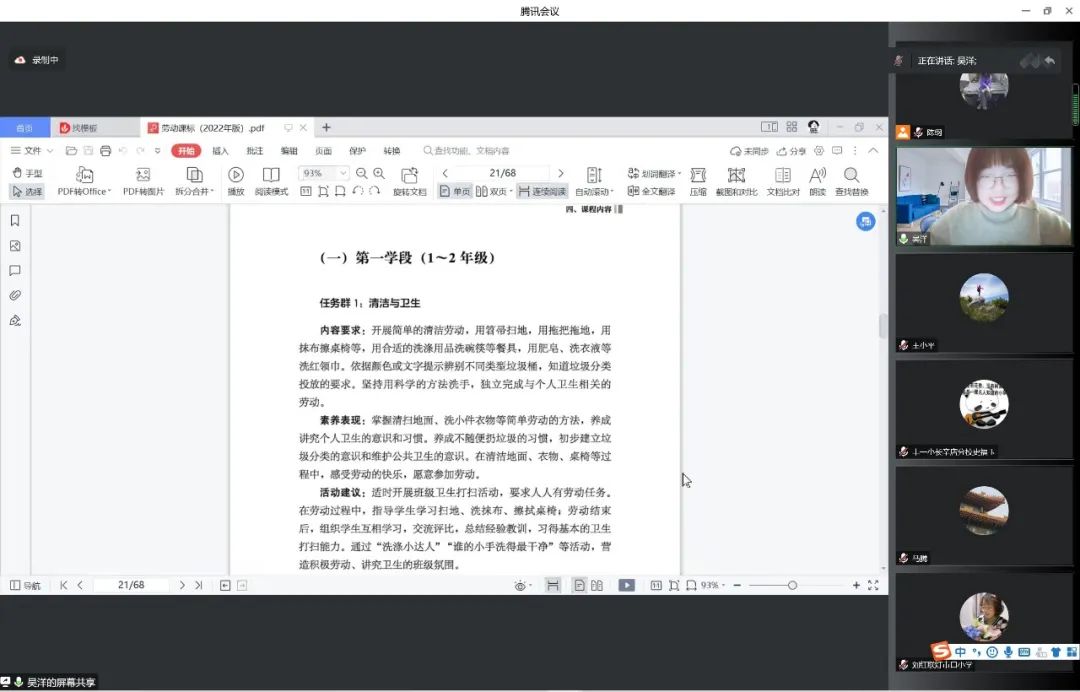Toggle single-page icon in status bar
This screenshot has height=692, width=1080.
click(x=579, y=585)
